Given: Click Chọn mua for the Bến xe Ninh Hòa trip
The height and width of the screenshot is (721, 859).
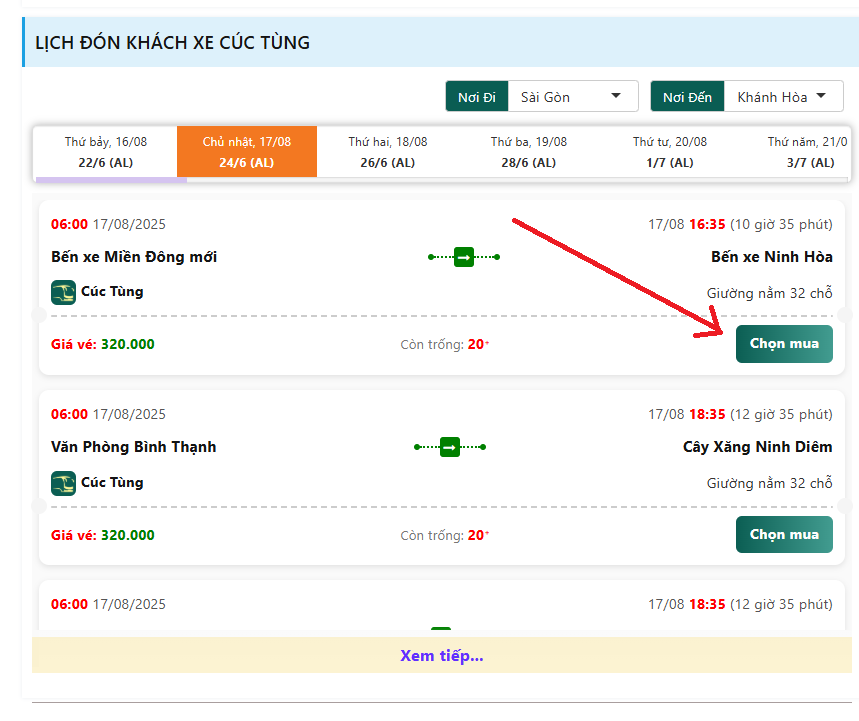Looking at the screenshot, I should pos(784,344).
